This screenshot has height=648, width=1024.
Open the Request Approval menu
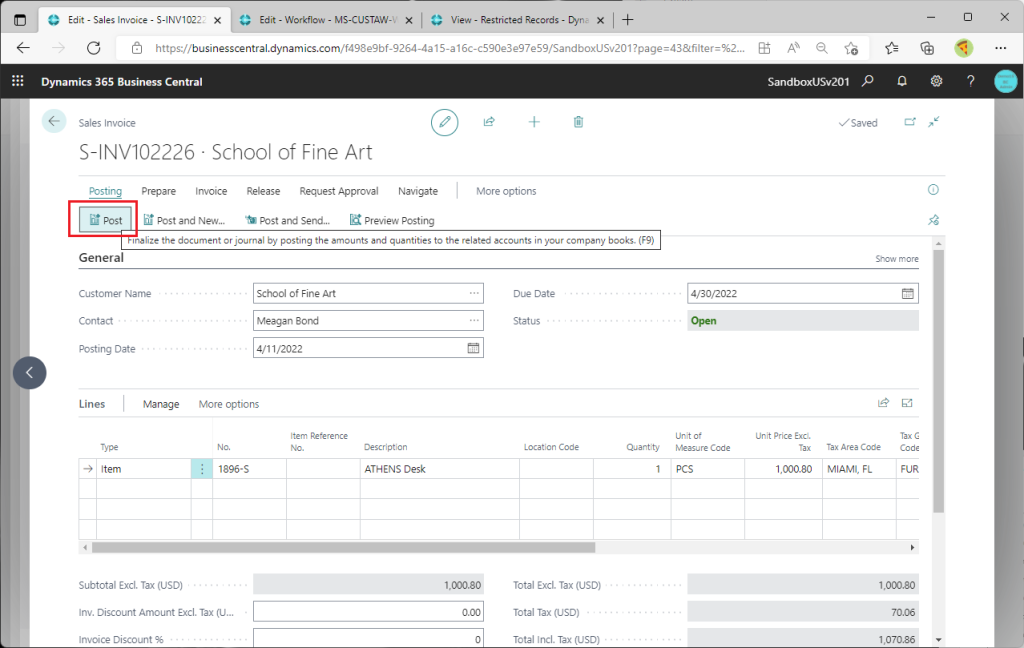coord(339,191)
